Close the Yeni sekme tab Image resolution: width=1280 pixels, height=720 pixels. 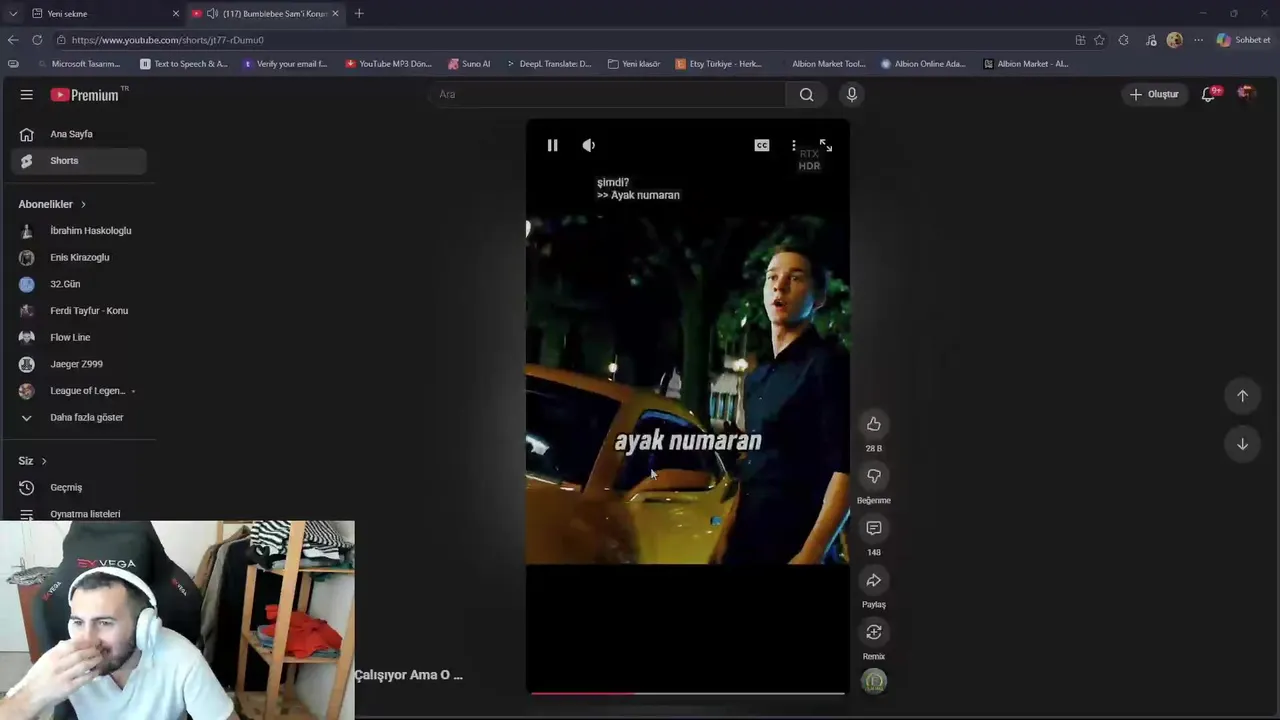coord(175,13)
